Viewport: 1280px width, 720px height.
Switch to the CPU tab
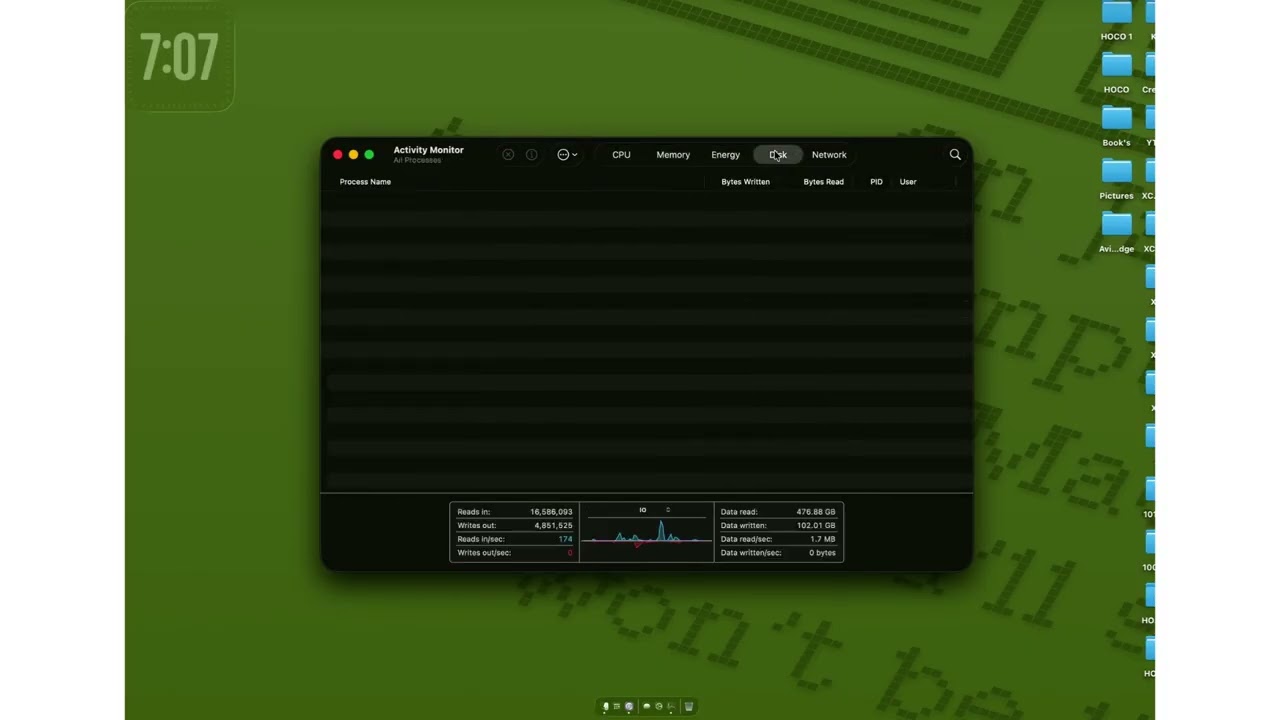[621, 155]
